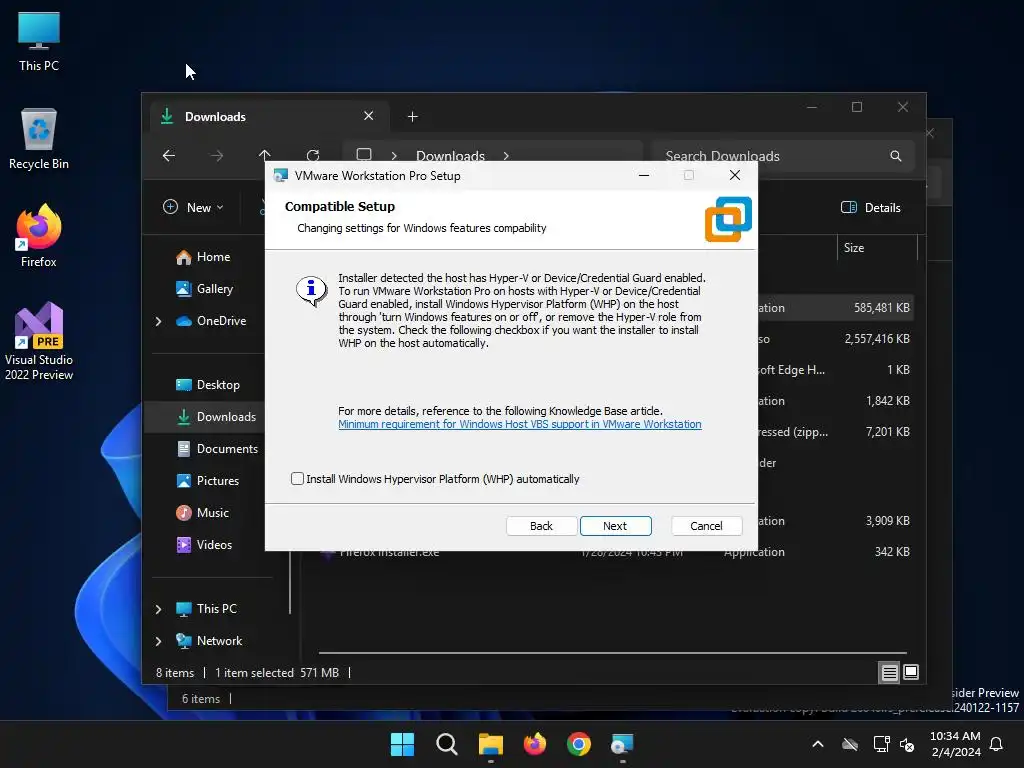Viewport: 1024px width, 768px height.
Task: Open the OneDrive cloud tray icon
Action: [850, 744]
